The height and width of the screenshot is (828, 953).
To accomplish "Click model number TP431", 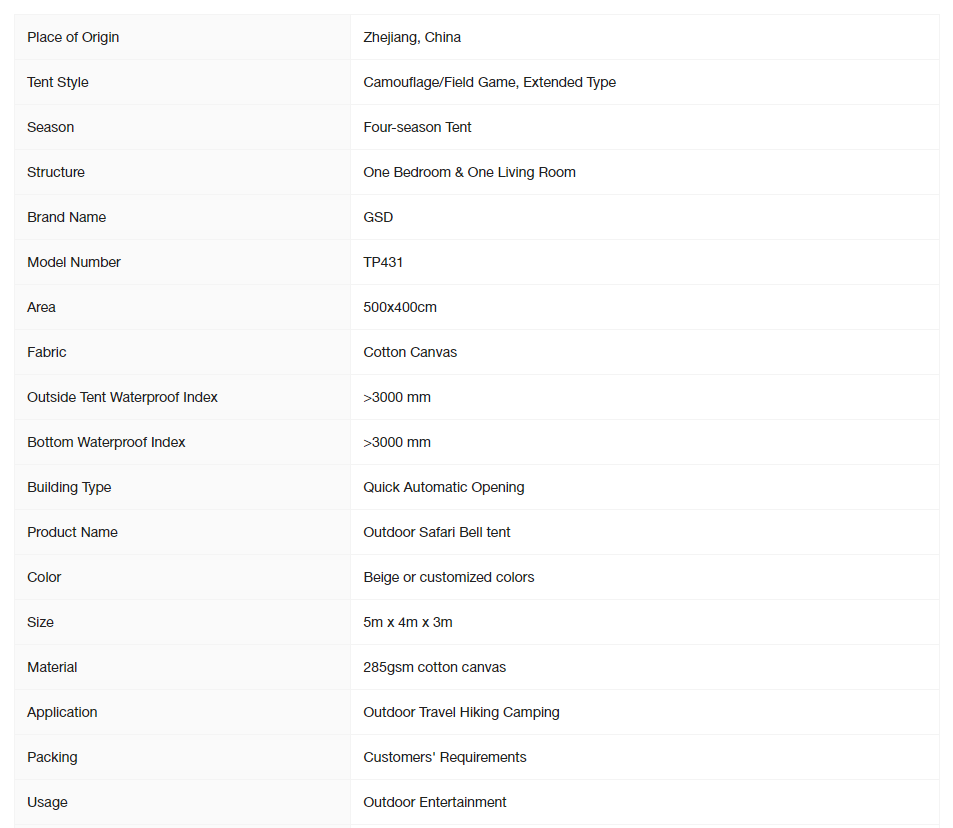I will coord(383,262).
